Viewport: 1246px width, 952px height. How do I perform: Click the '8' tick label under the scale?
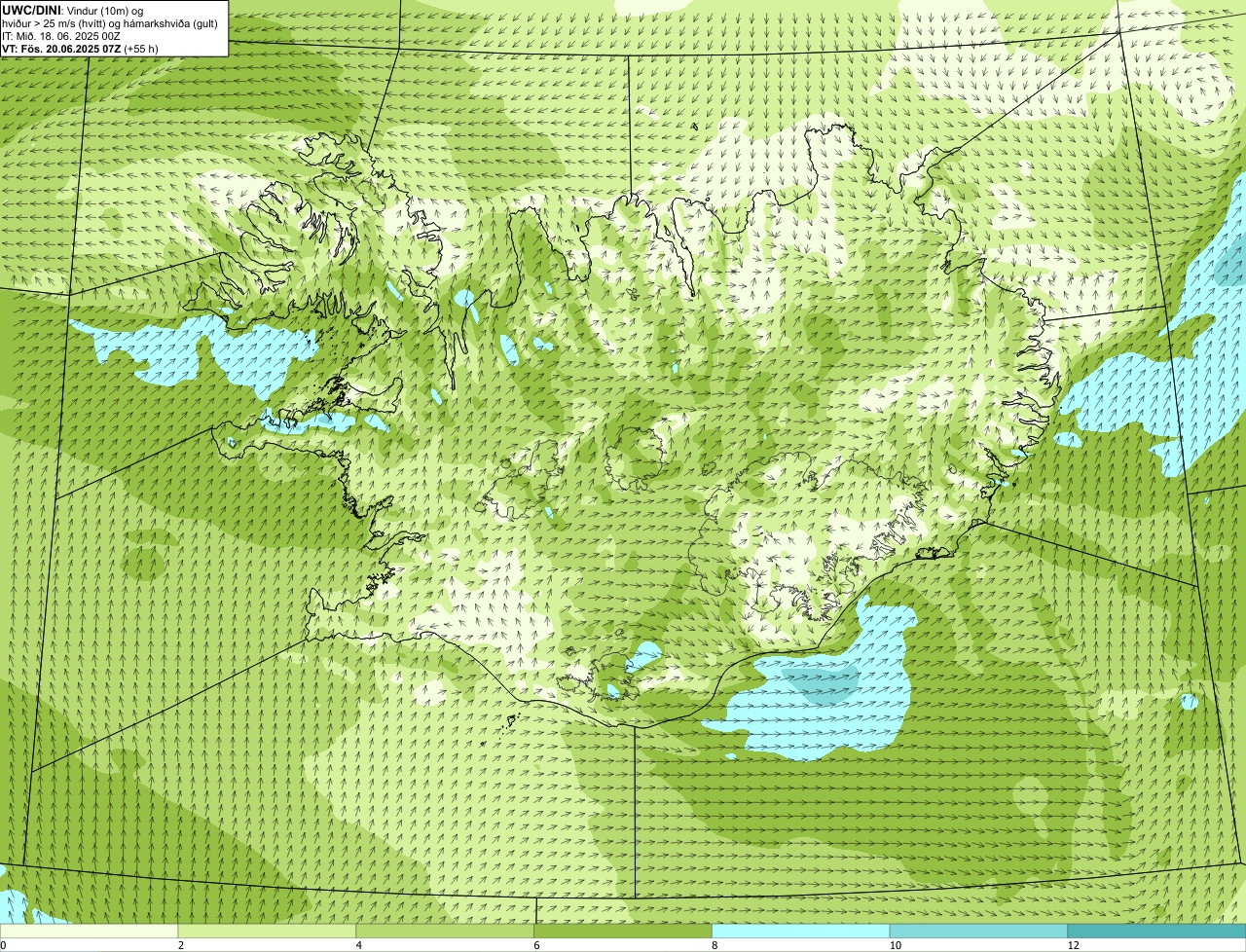point(715,945)
